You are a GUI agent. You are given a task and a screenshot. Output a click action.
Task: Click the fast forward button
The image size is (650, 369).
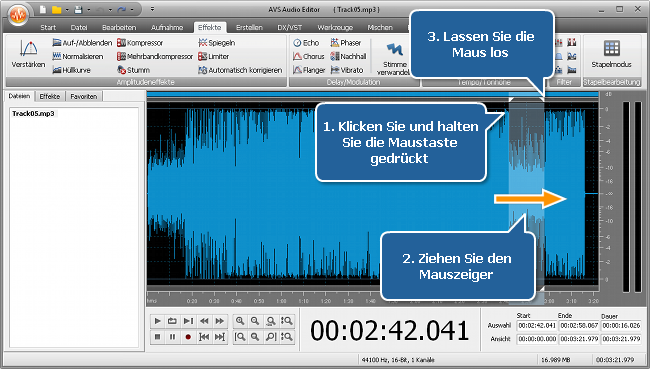[x=219, y=321]
